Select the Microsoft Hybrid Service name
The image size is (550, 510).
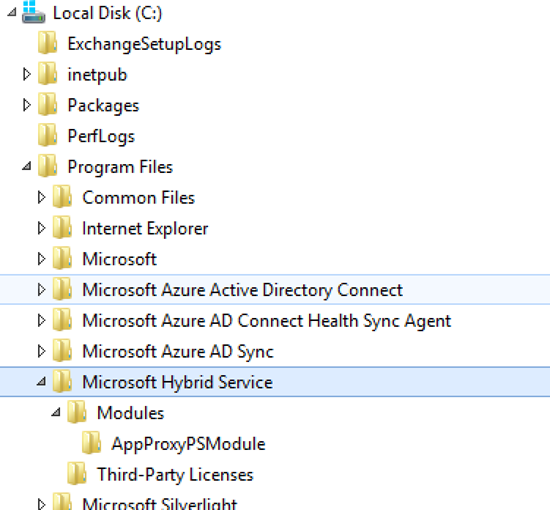pos(177,383)
